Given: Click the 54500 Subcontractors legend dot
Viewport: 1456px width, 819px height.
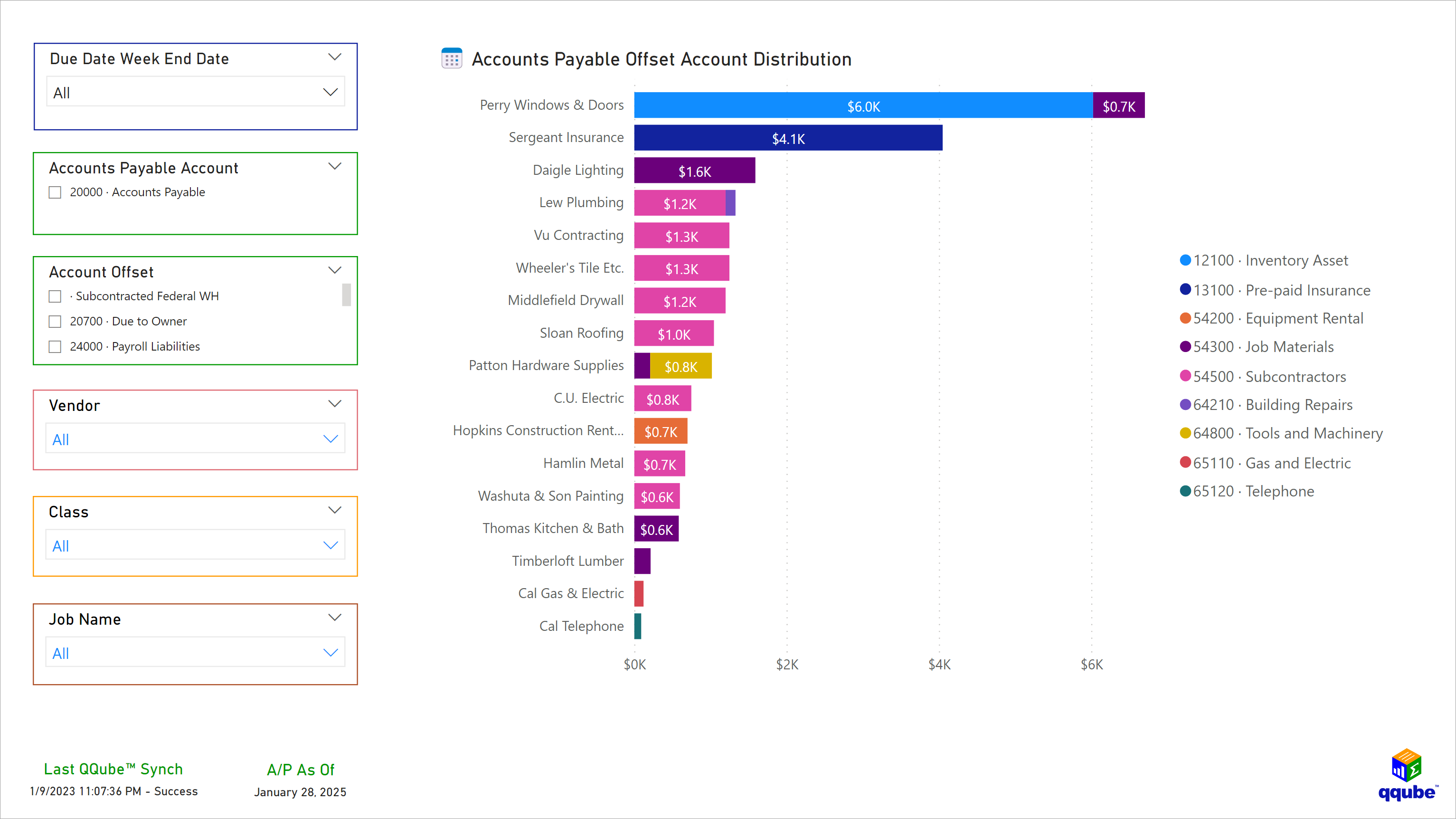Looking at the screenshot, I should [1185, 376].
